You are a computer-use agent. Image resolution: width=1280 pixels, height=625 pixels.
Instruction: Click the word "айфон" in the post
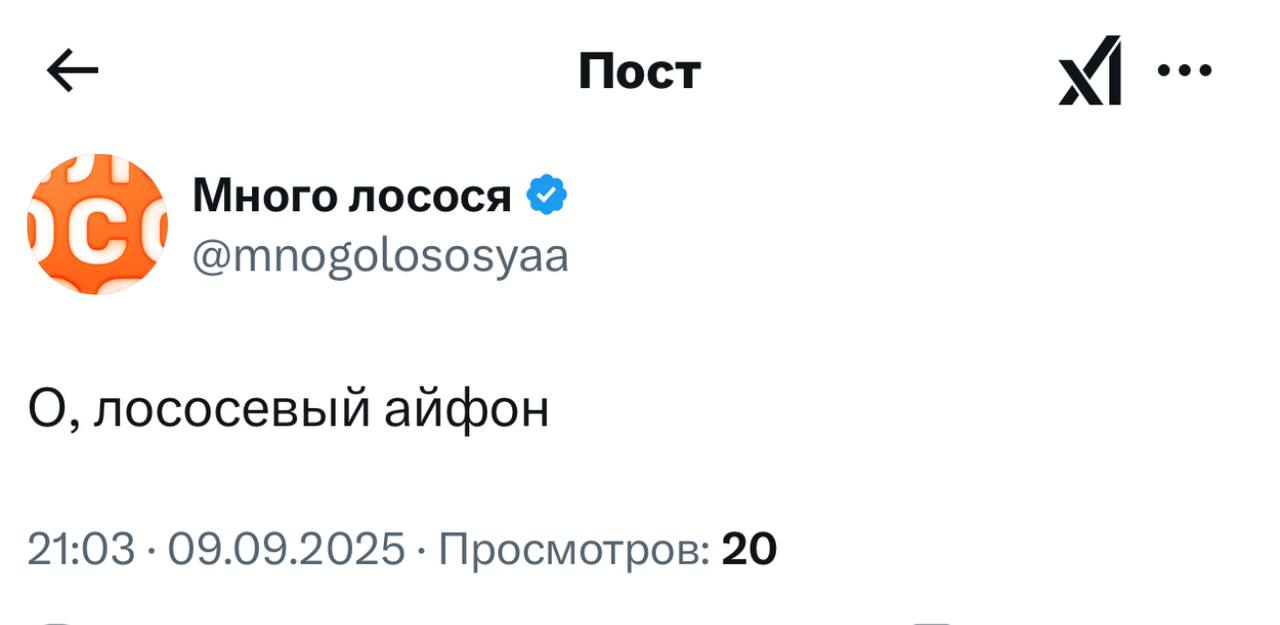(x=467, y=410)
